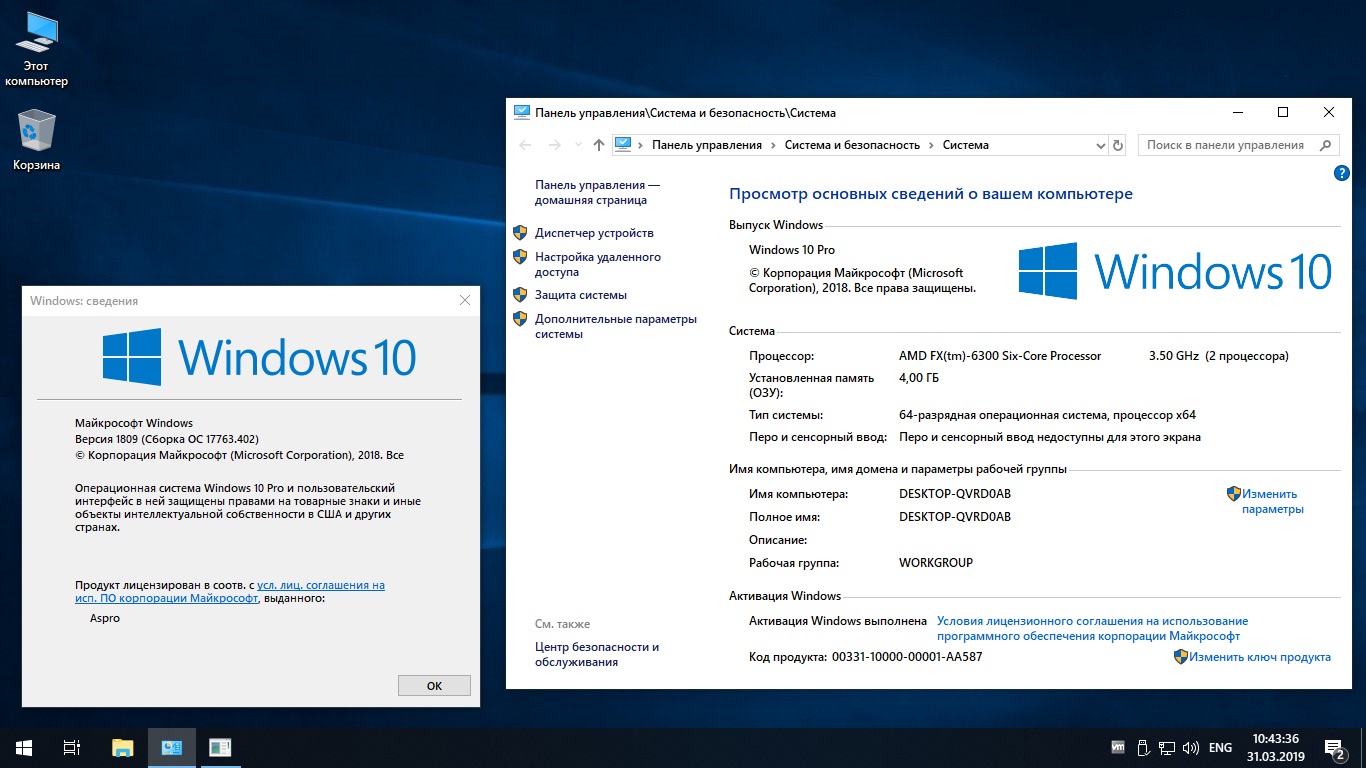Open Диспетчер устройств link
The height and width of the screenshot is (768, 1366).
594,233
